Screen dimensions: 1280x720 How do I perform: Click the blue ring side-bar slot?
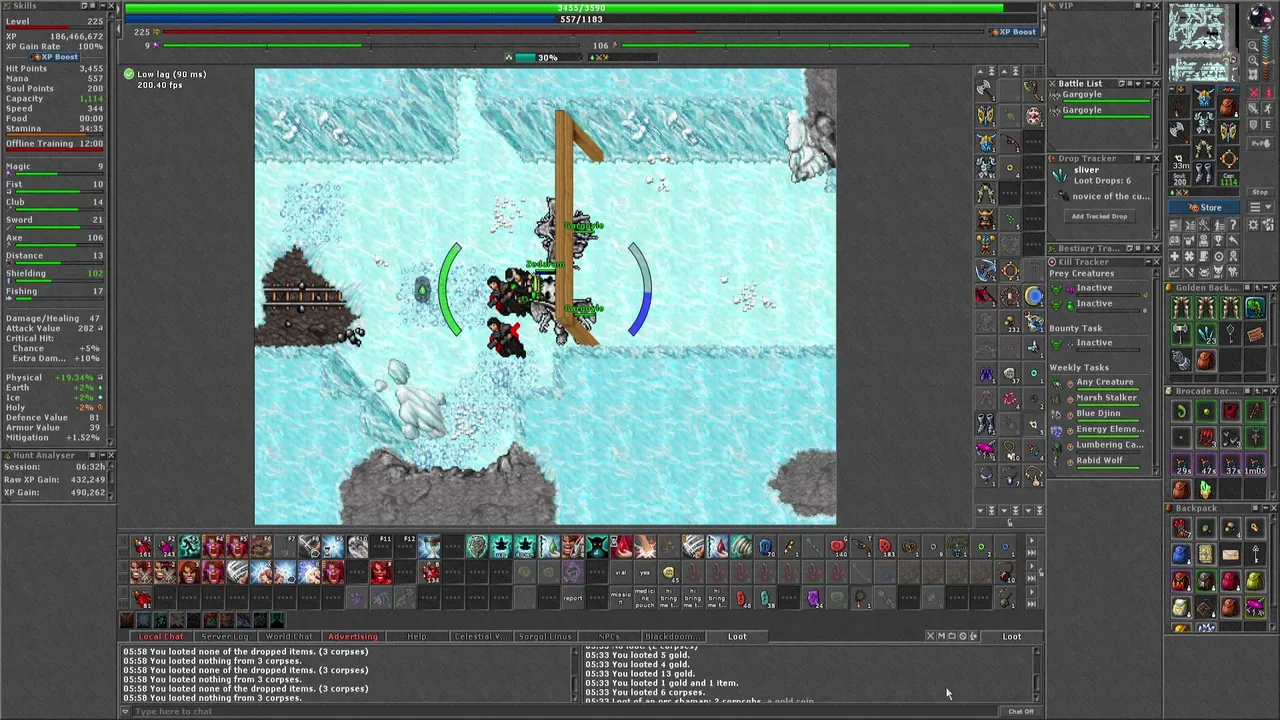(x=1033, y=296)
